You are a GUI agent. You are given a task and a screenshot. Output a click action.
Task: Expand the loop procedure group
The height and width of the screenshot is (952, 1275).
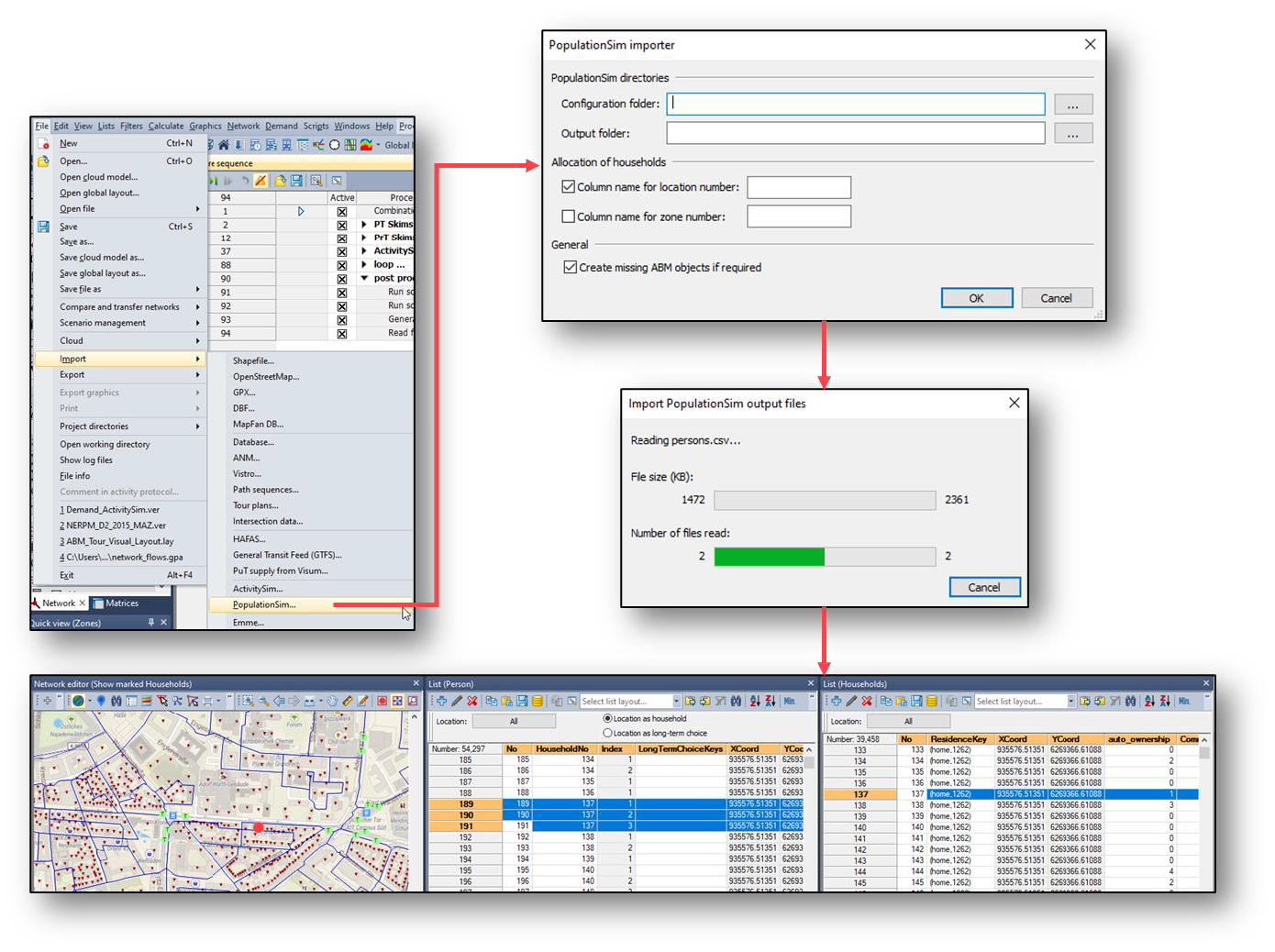pyautogui.click(x=364, y=264)
